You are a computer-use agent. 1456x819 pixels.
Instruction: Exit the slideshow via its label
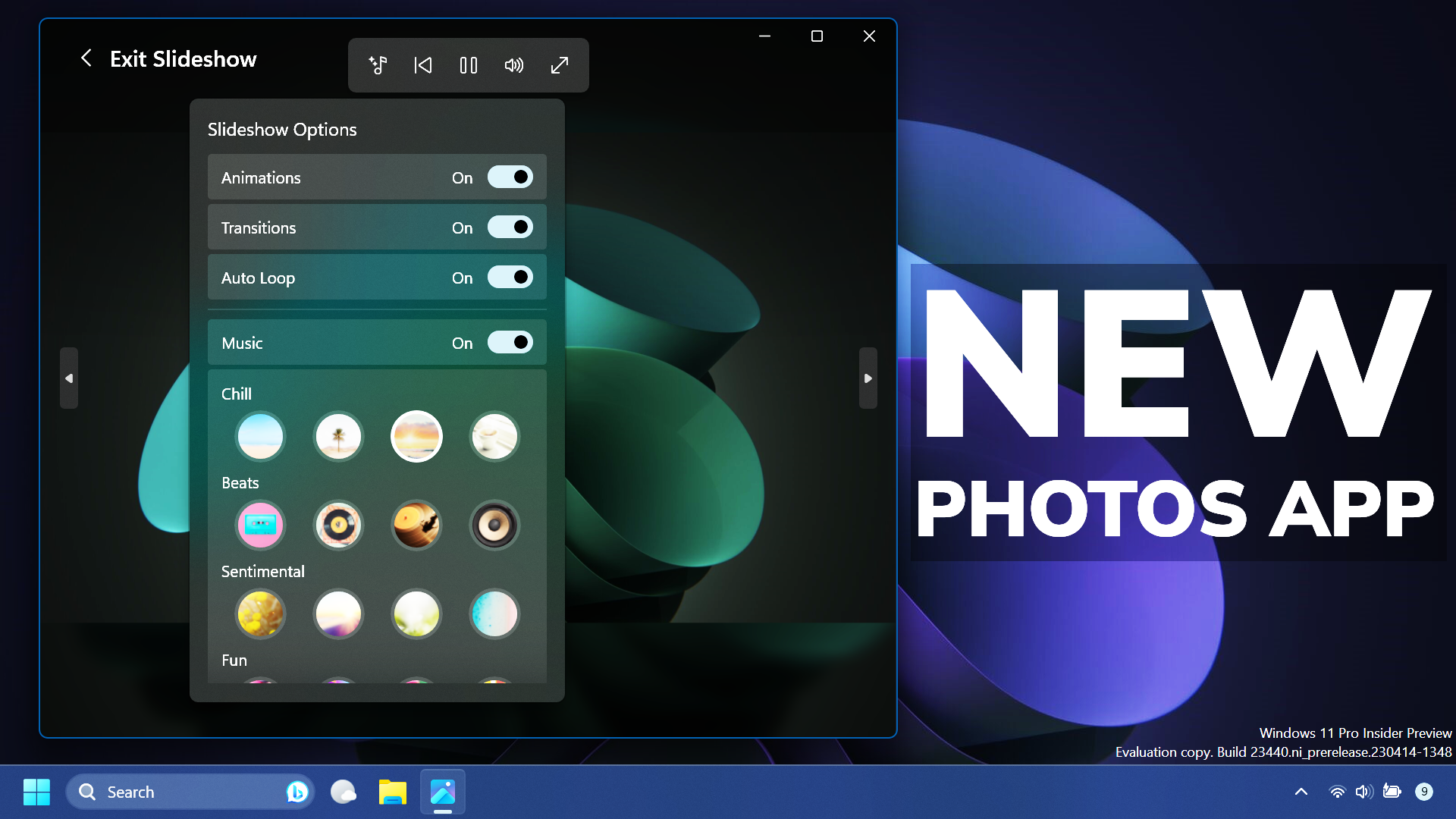click(184, 59)
